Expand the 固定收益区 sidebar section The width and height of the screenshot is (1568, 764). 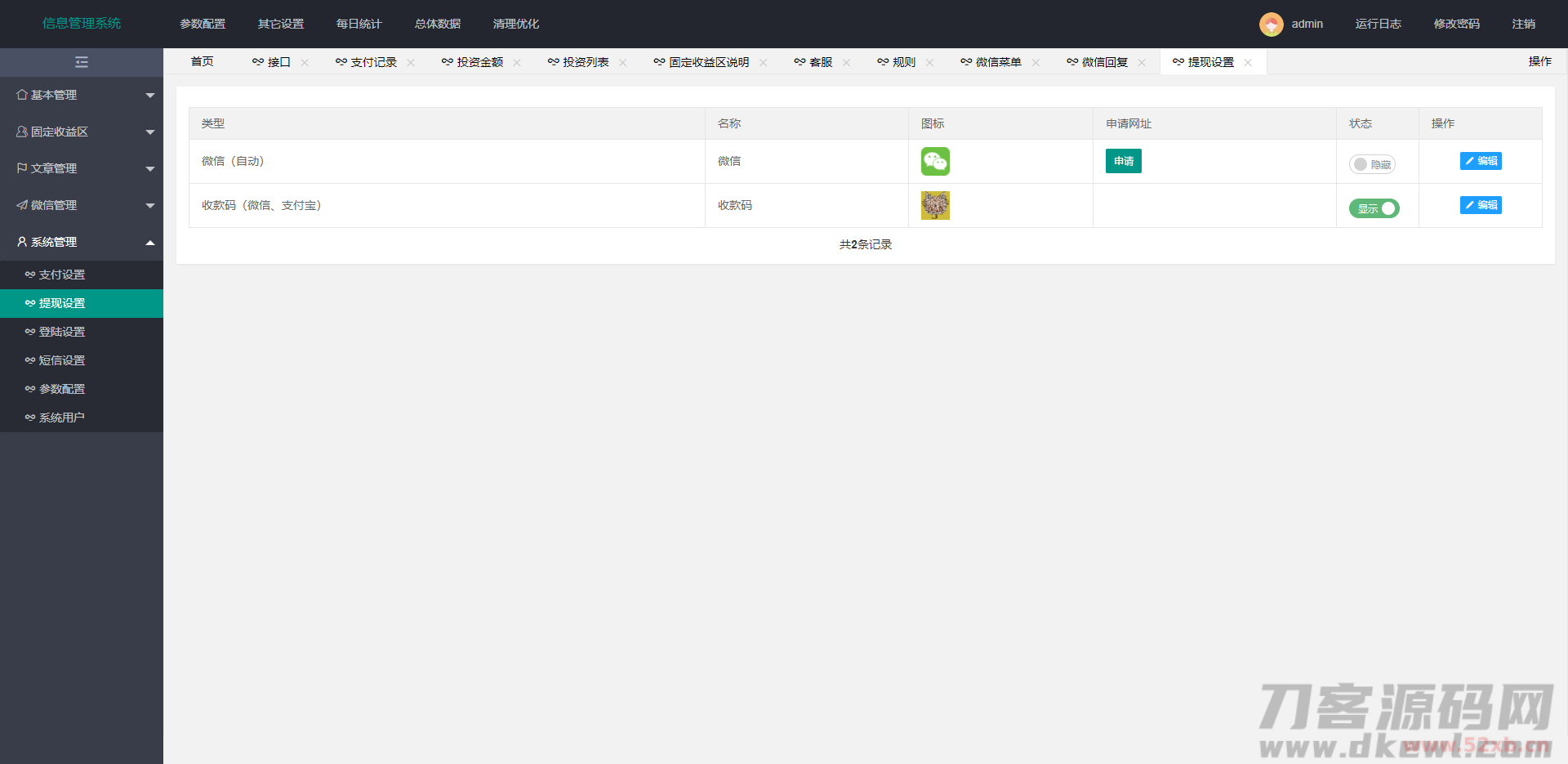(82, 132)
